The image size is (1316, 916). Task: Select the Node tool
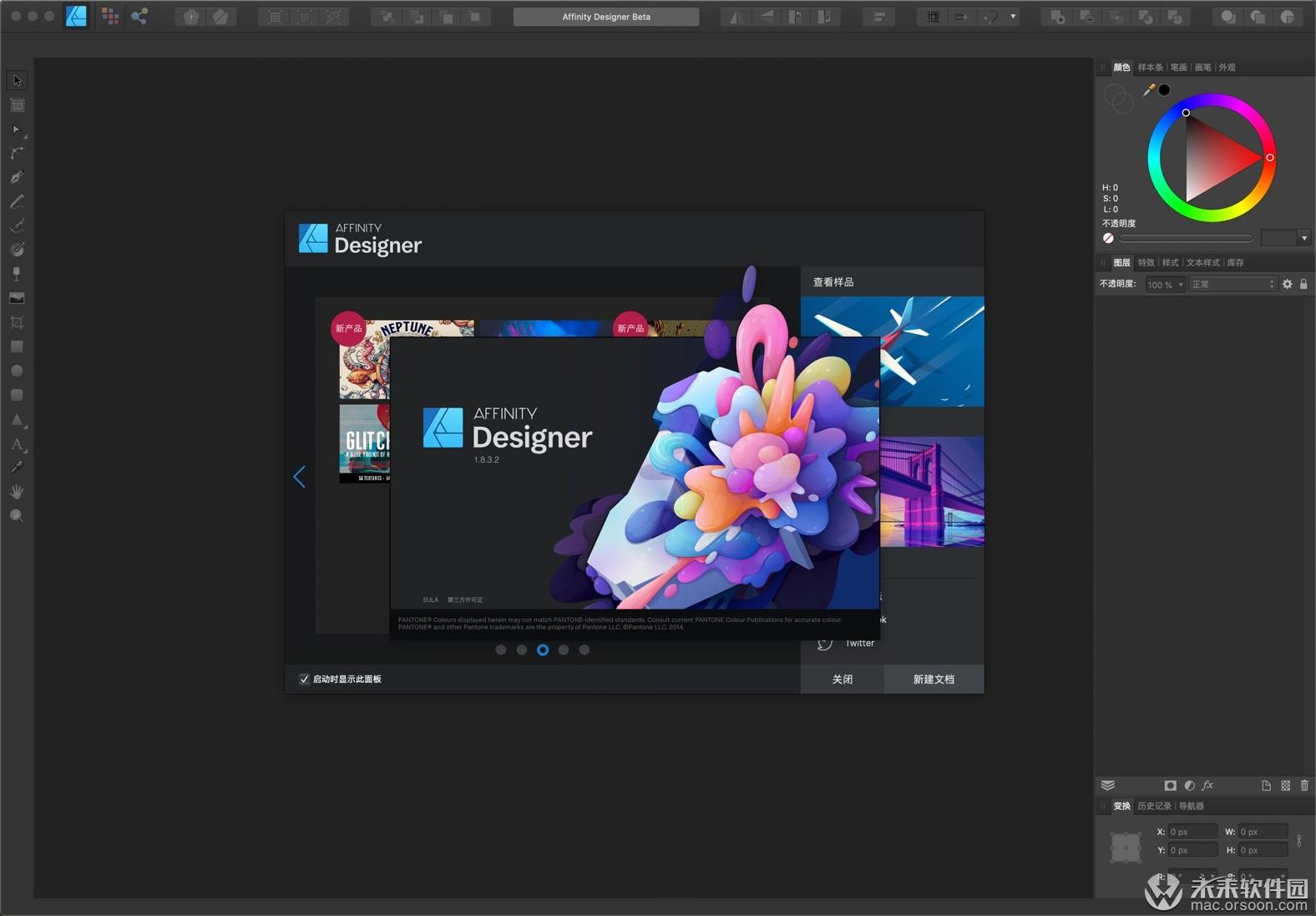(17, 129)
